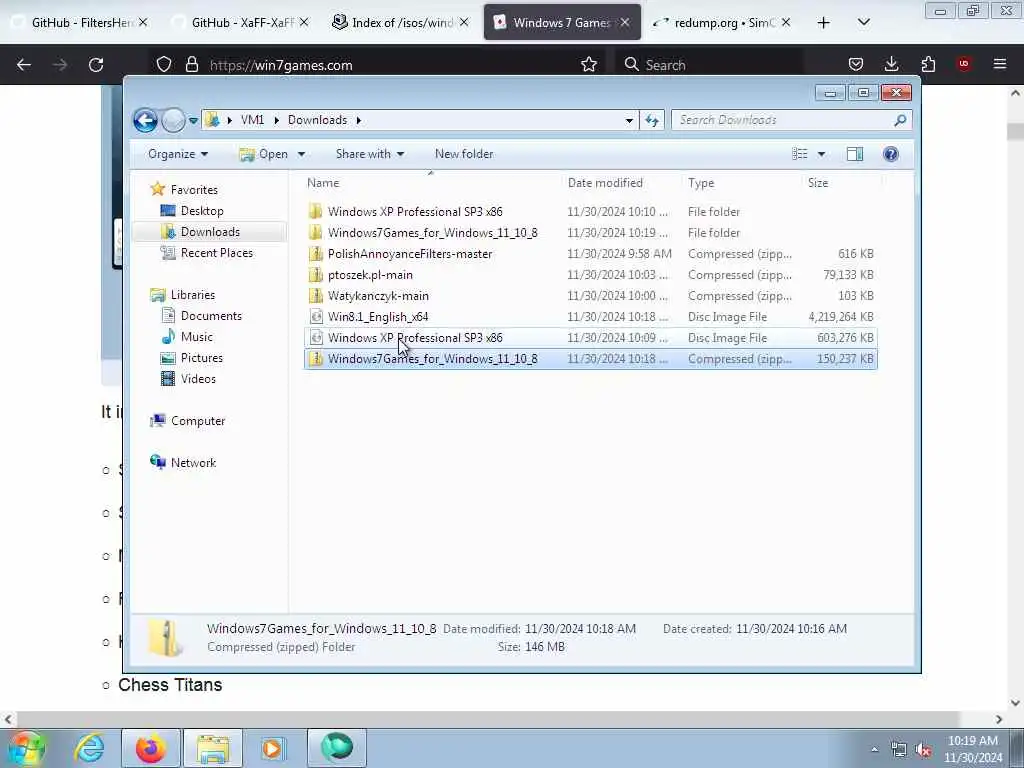Open the list all tabs dropdown

[x=863, y=23]
